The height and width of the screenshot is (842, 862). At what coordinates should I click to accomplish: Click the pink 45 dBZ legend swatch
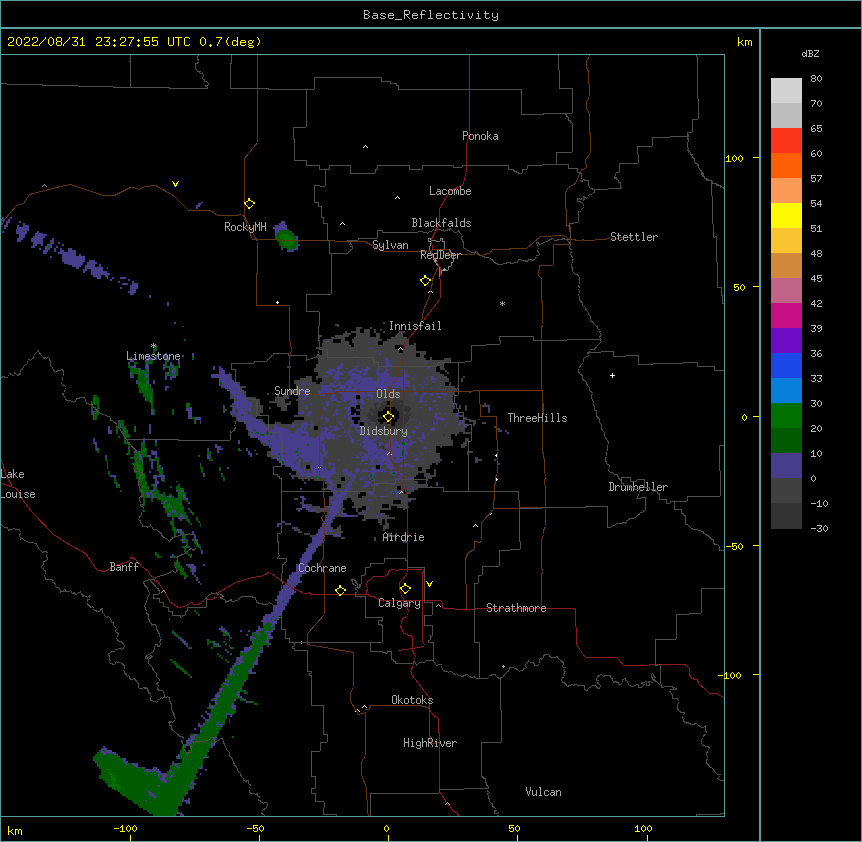[786, 291]
